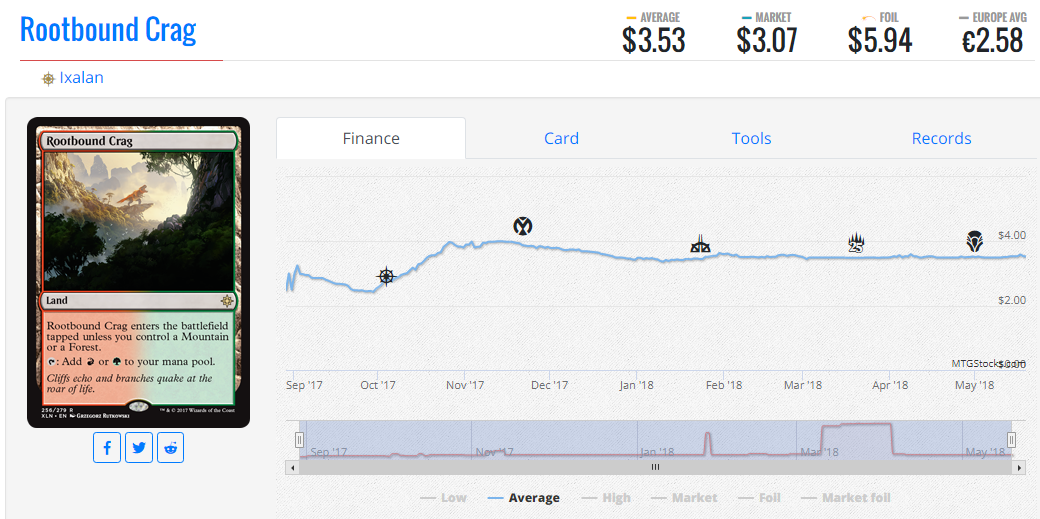Open the Ixalan set link
Viewport: 1040px width, 519px height.
tap(81, 78)
